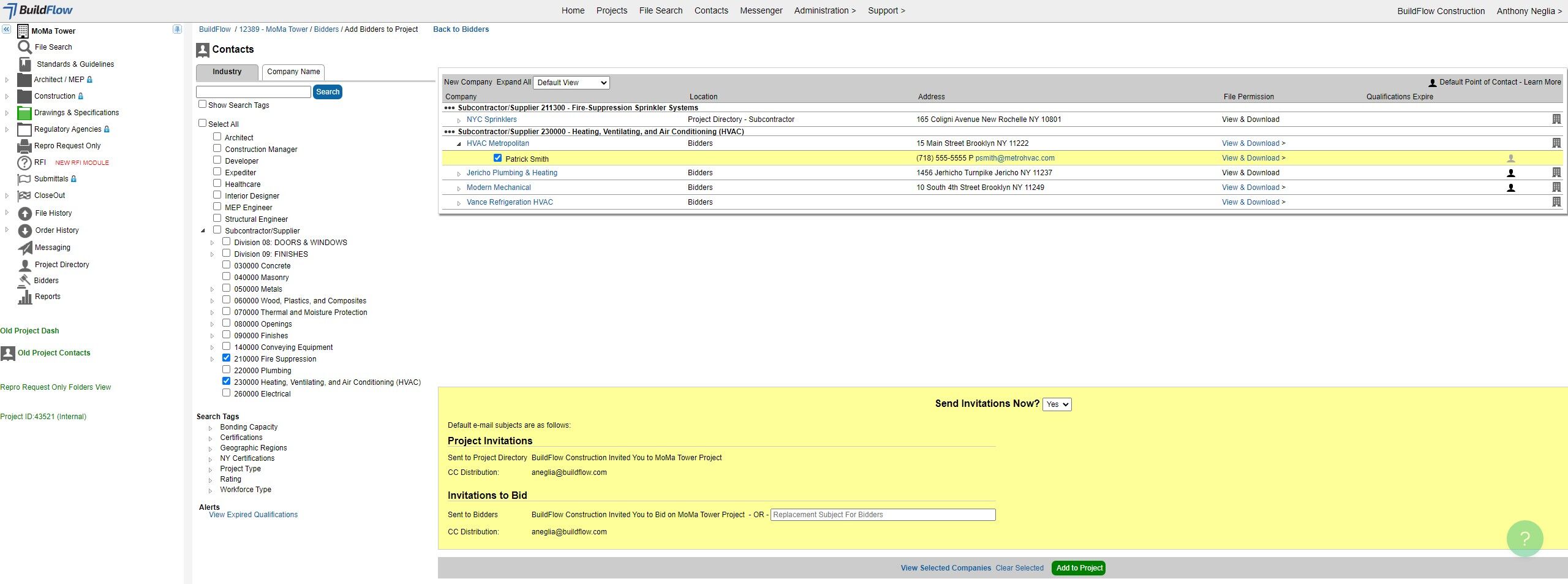Click the Messaging paper plane icon
This screenshot has height=584, width=1568.
coord(25,248)
